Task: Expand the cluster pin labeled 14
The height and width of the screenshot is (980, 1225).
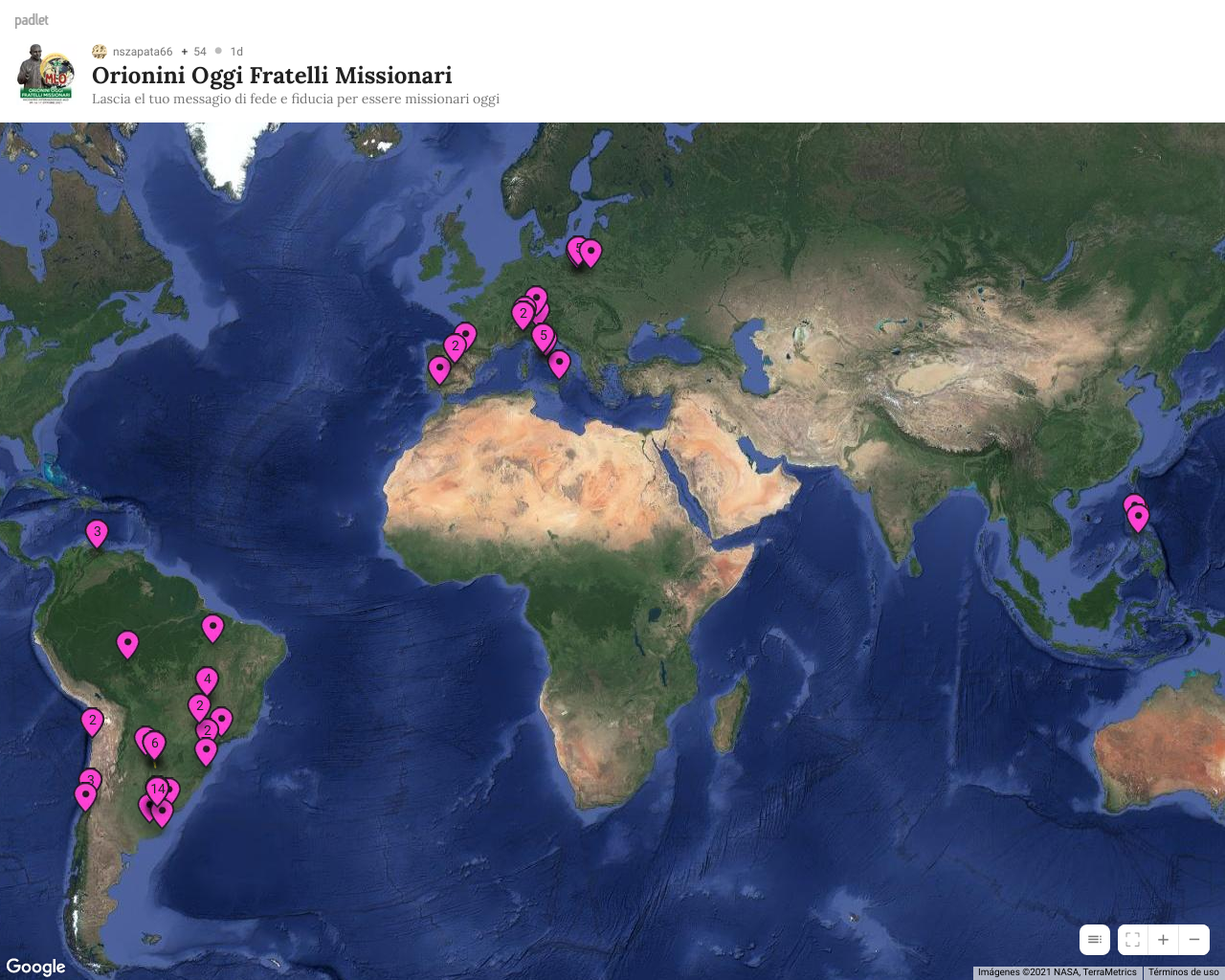Action: [x=157, y=790]
